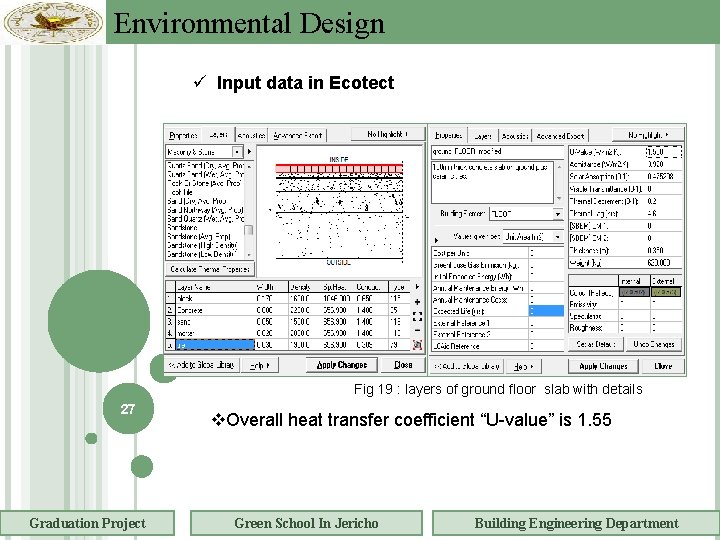This screenshot has width=720, height=540.
Task: Click Close in the right dialog
Action: (x=663, y=366)
